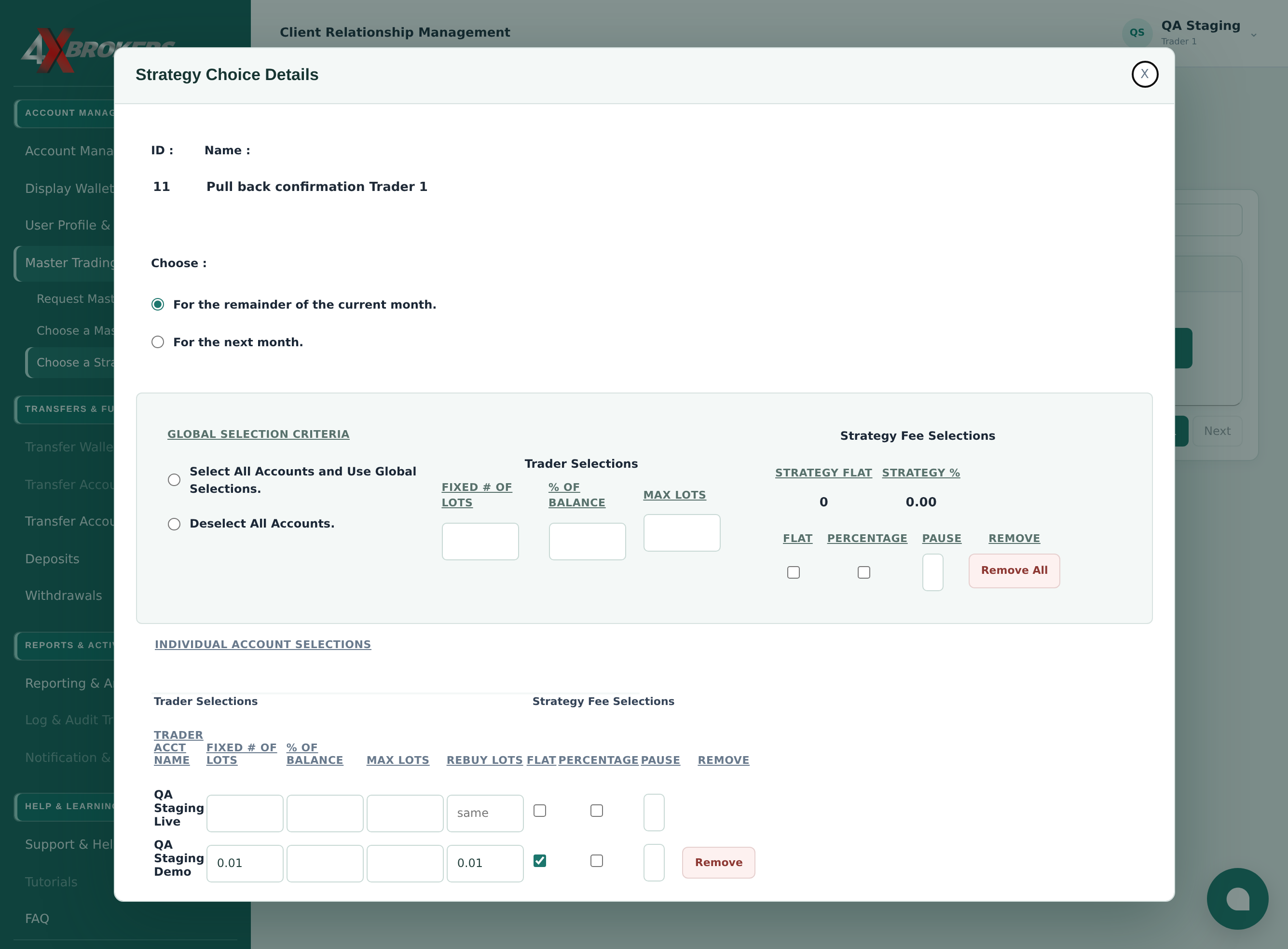Choose Deselect All Accounts radio

(x=174, y=524)
